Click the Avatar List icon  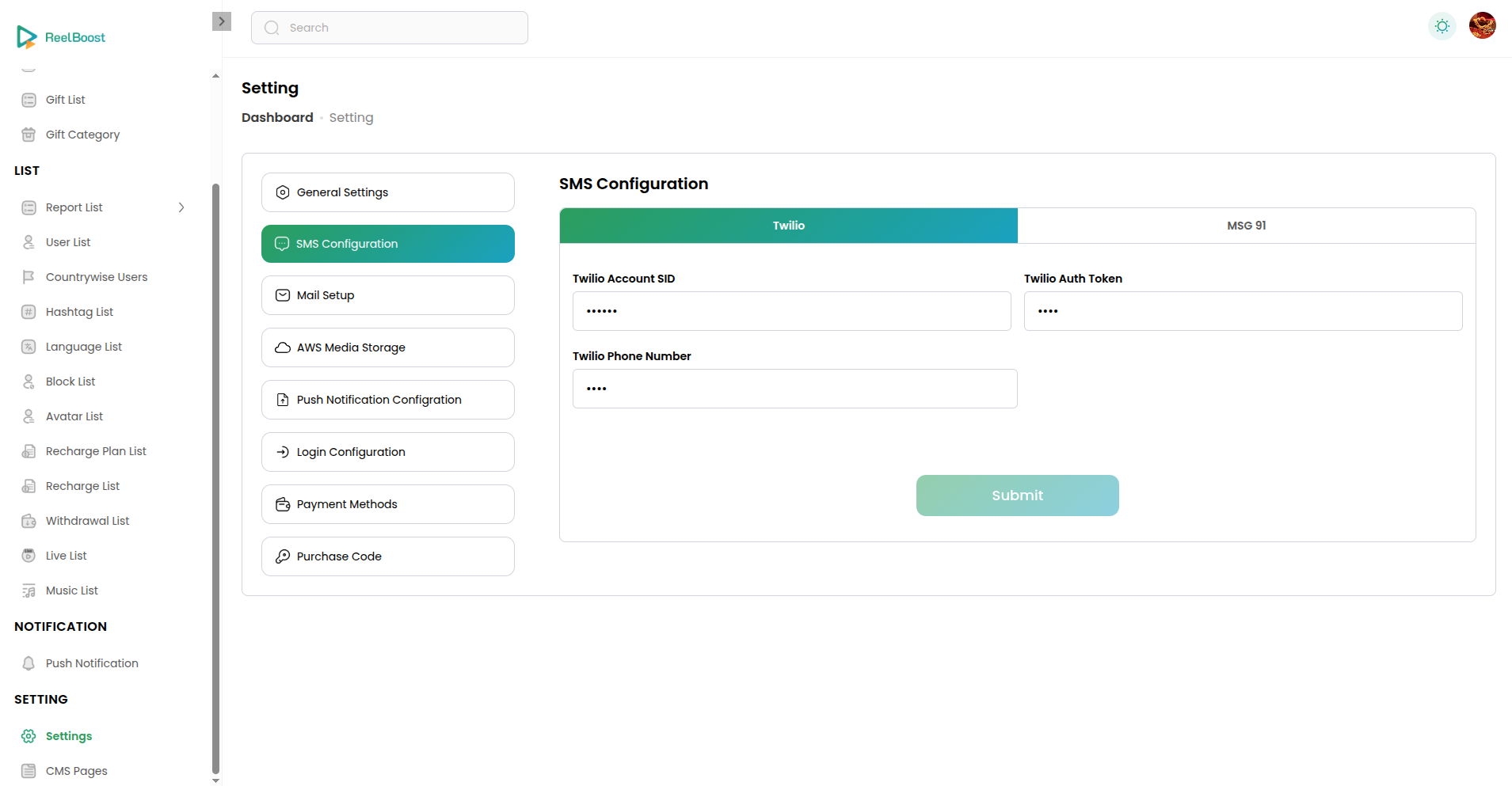29,416
